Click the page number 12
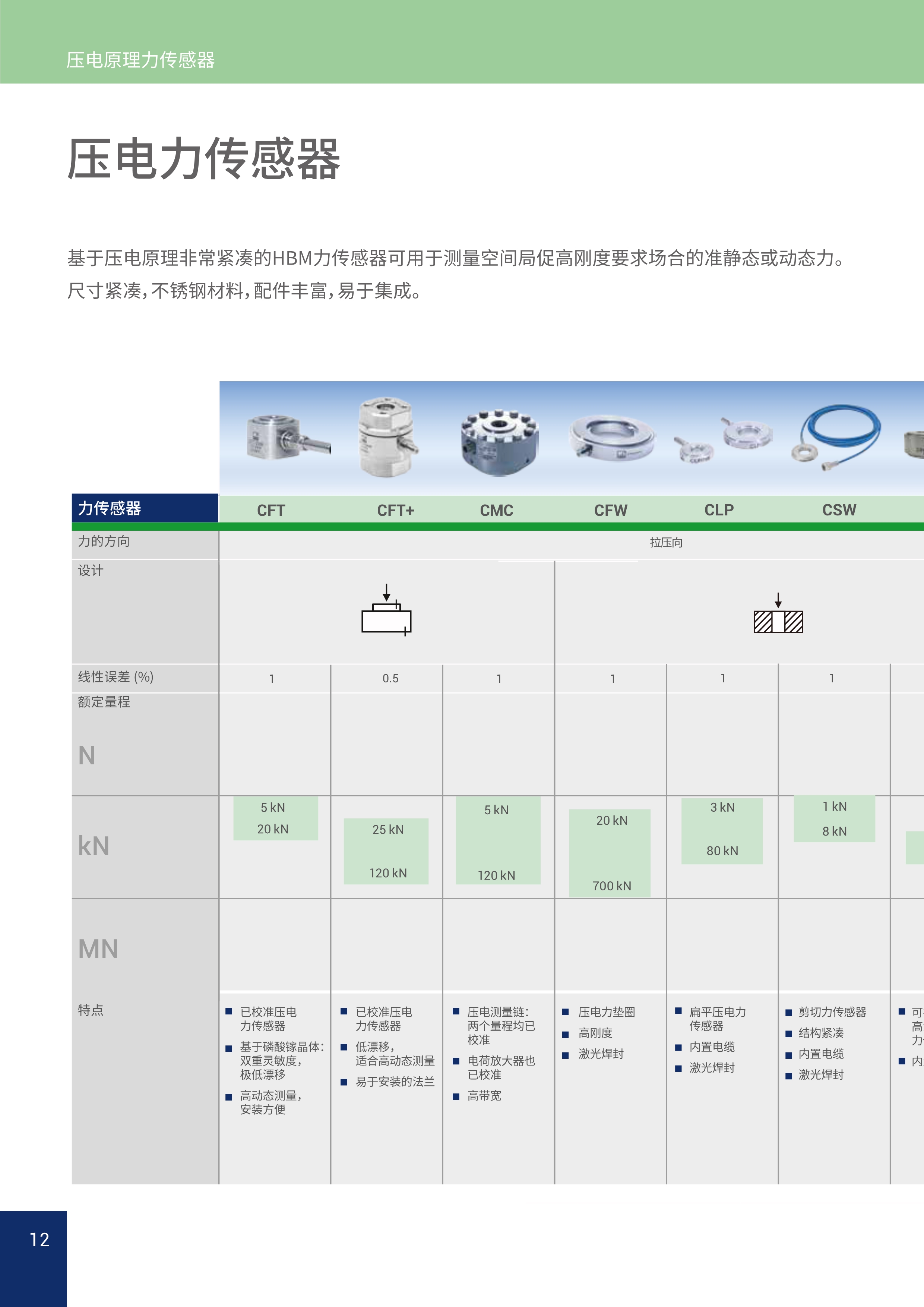The width and height of the screenshot is (924, 1307). coord(39,1239)
